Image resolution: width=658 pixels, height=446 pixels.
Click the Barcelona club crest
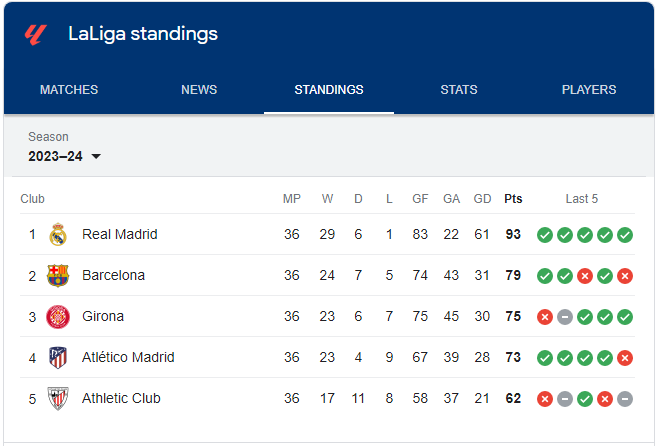(x=58, y=275)
